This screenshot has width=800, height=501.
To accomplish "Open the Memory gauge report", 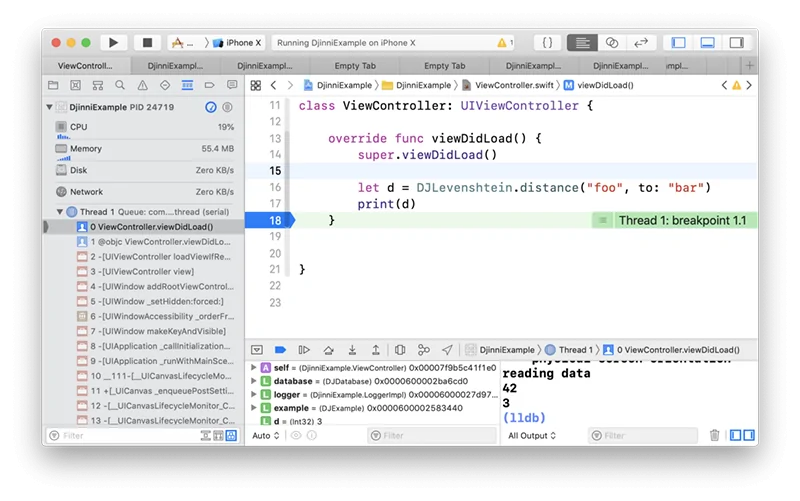I will (86, 149).
